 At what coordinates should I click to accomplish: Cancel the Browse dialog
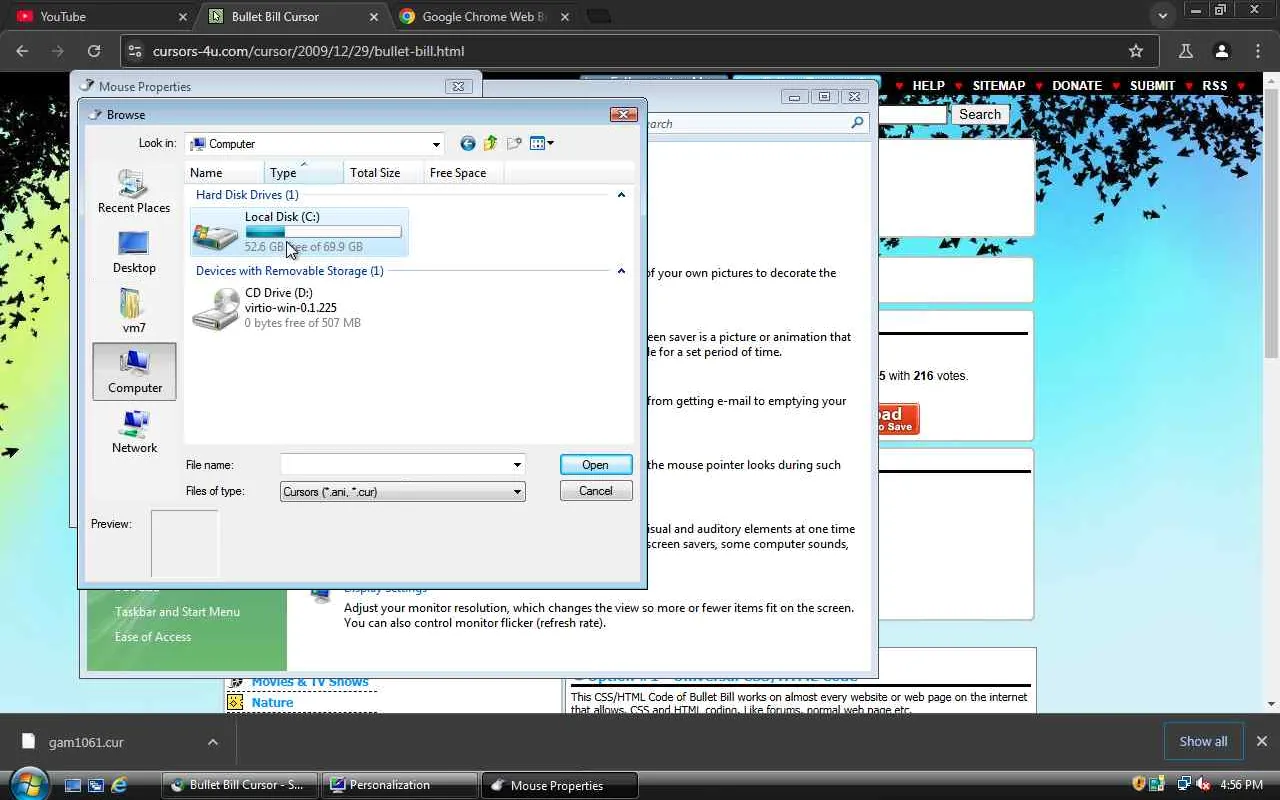(x=595, y=491)
